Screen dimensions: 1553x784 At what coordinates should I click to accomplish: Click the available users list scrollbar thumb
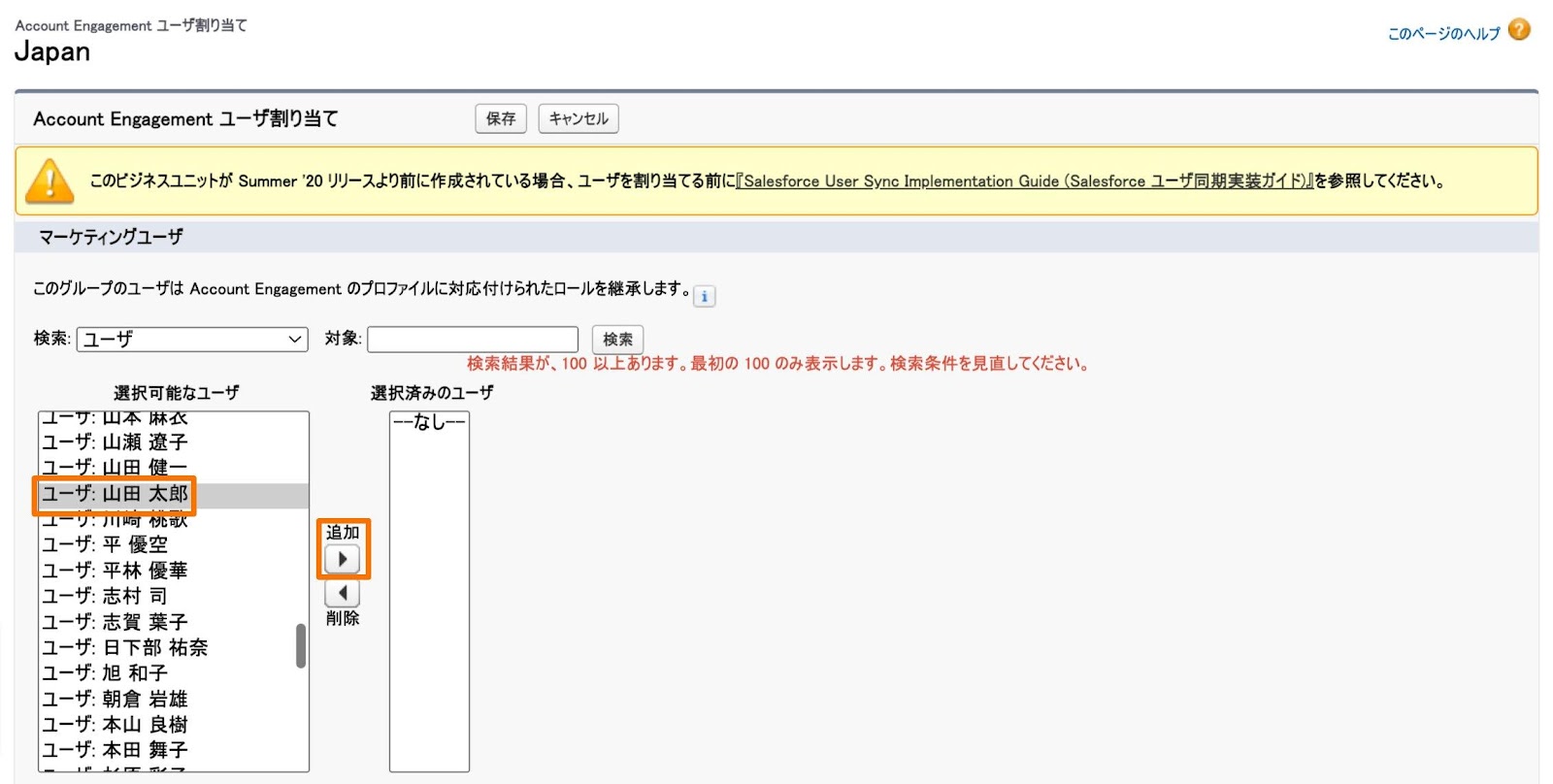[x=301, y=646]
